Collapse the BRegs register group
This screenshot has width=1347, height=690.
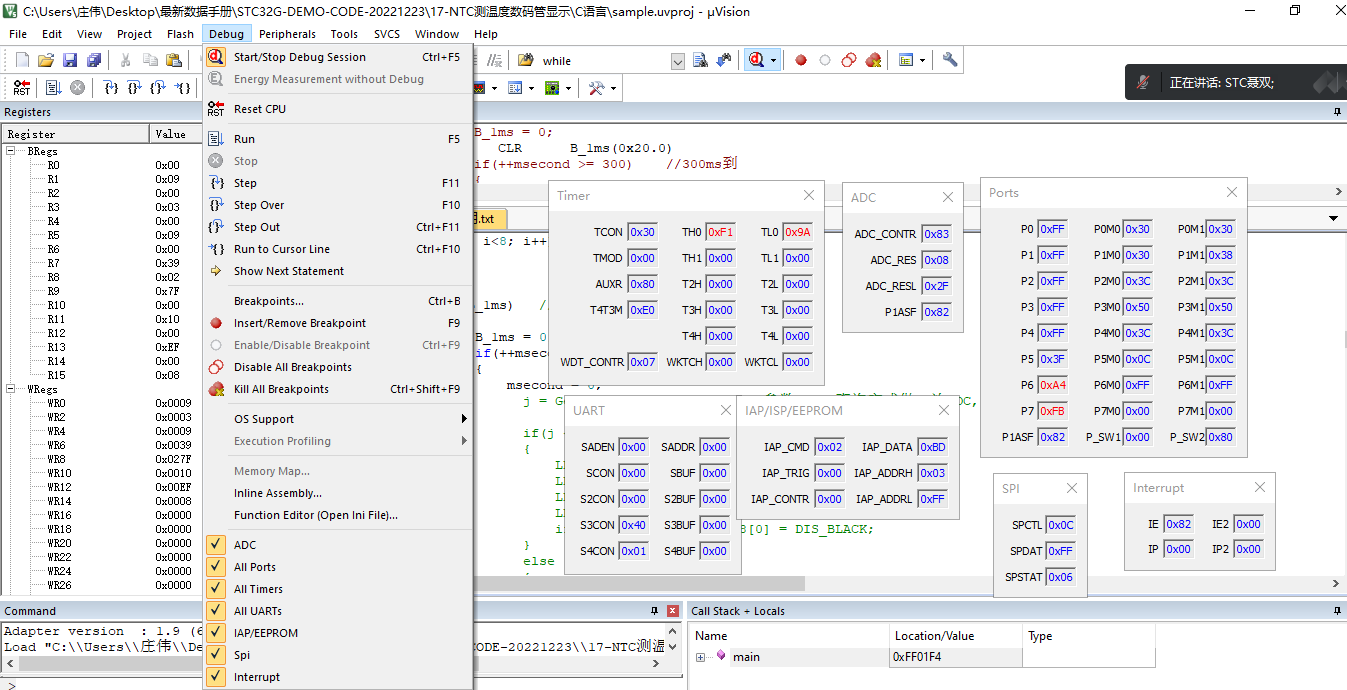[11, 151]
